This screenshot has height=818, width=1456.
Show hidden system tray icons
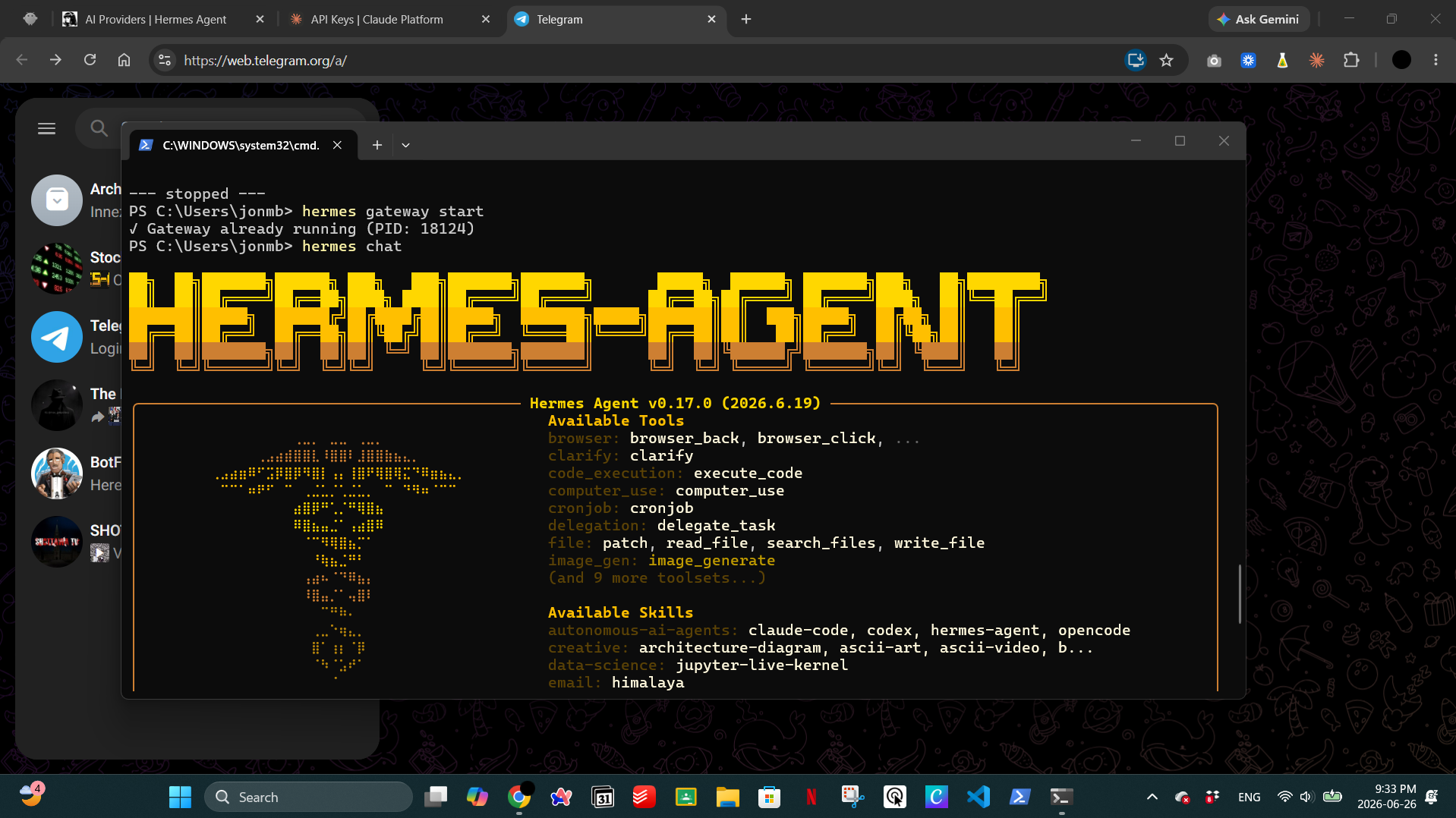click(1152, 797)
